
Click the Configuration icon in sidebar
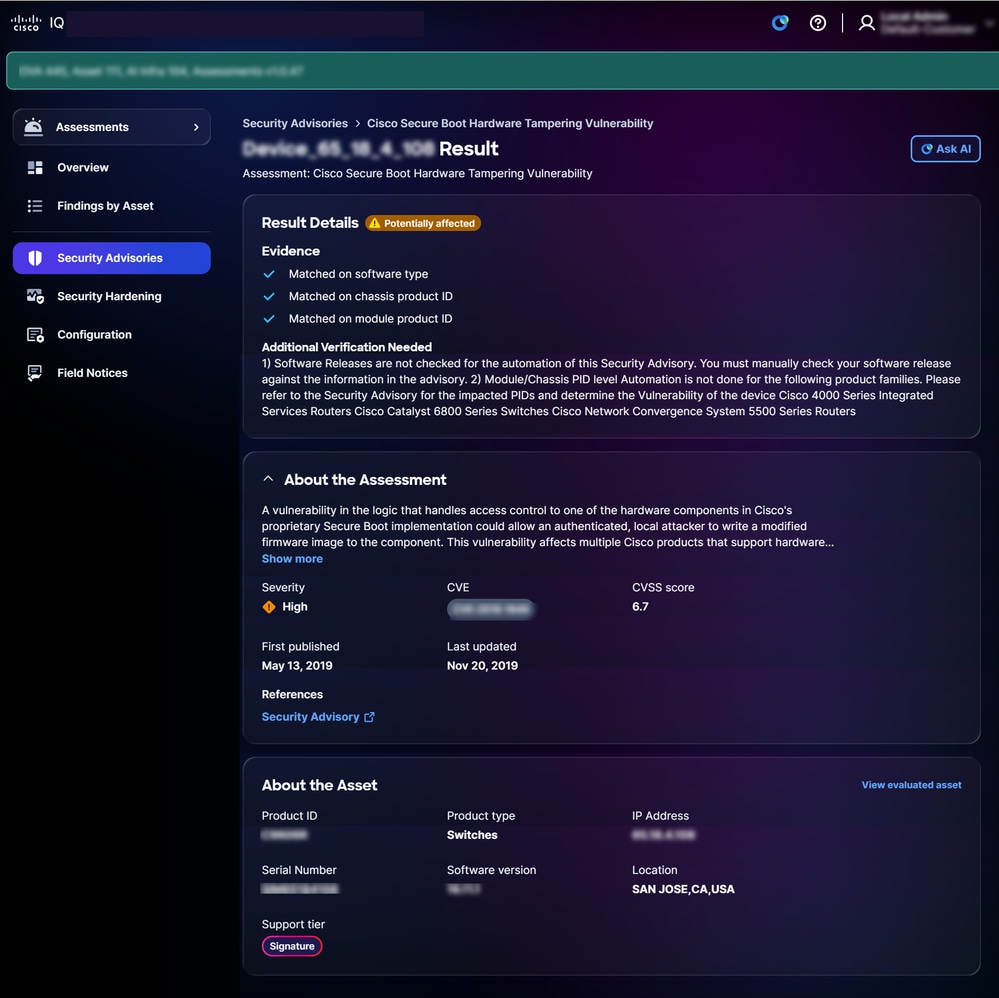point(35,335)
